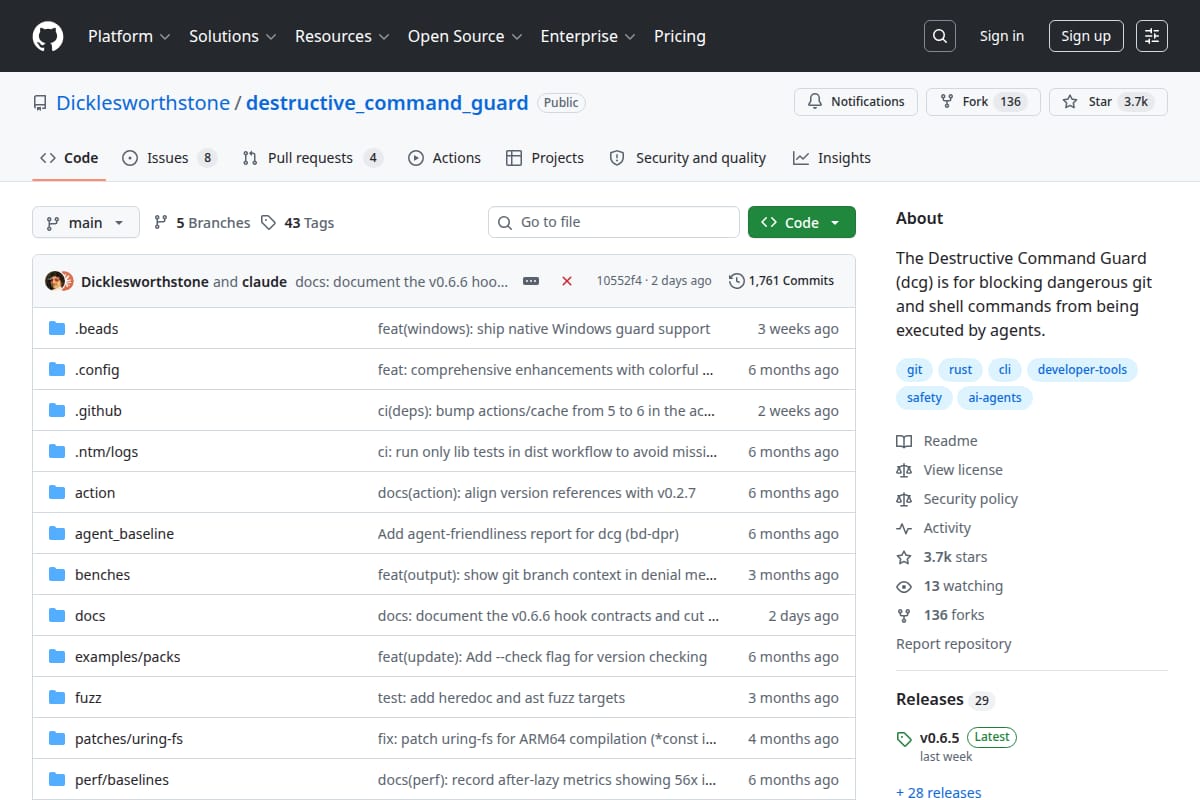The width and height of the screenshot is (1200, 800).
Task: Open the commit message ellipsis icon
Action: (x=531, y=281)
